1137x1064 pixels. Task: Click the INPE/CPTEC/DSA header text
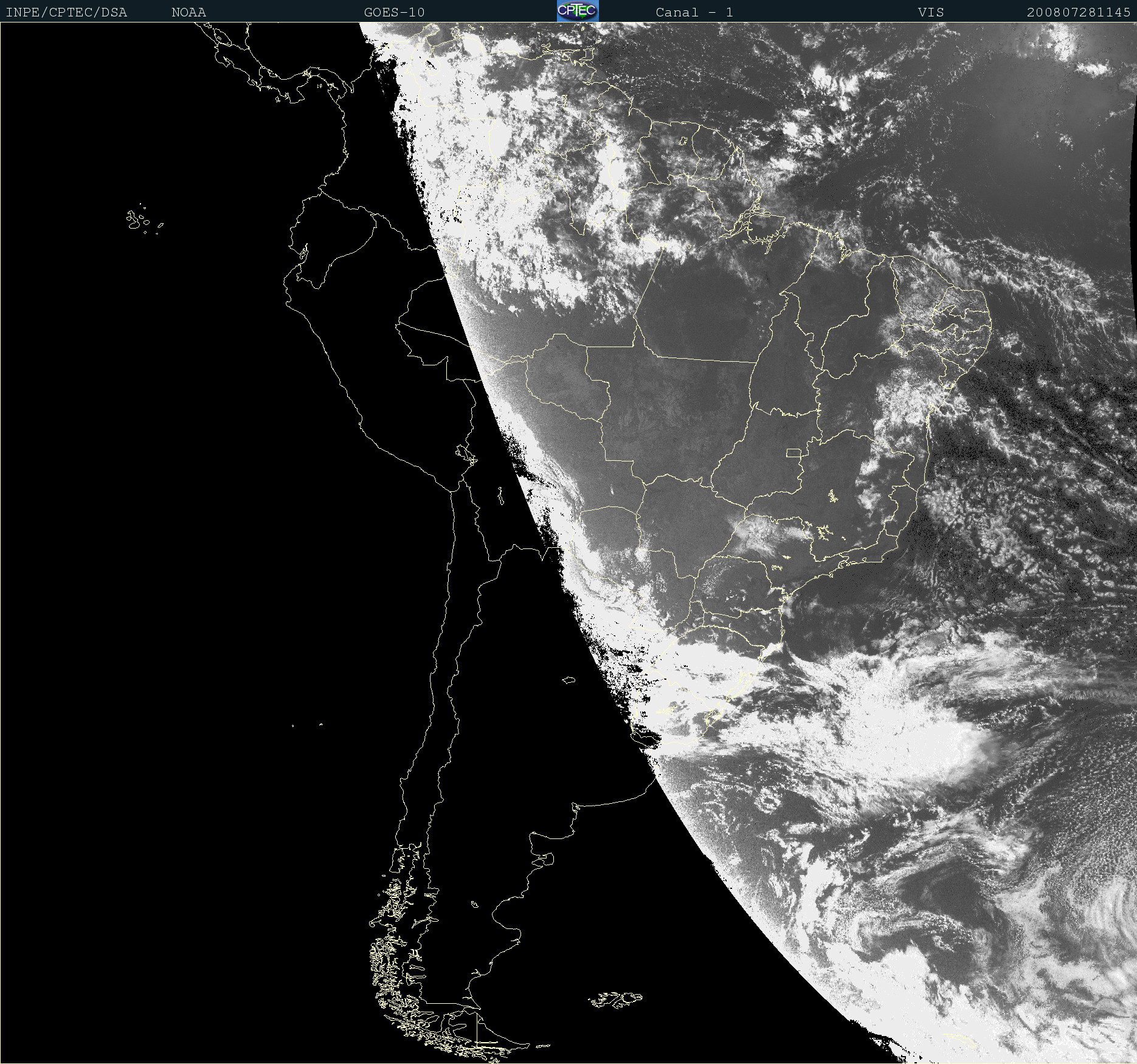point(66,12)
